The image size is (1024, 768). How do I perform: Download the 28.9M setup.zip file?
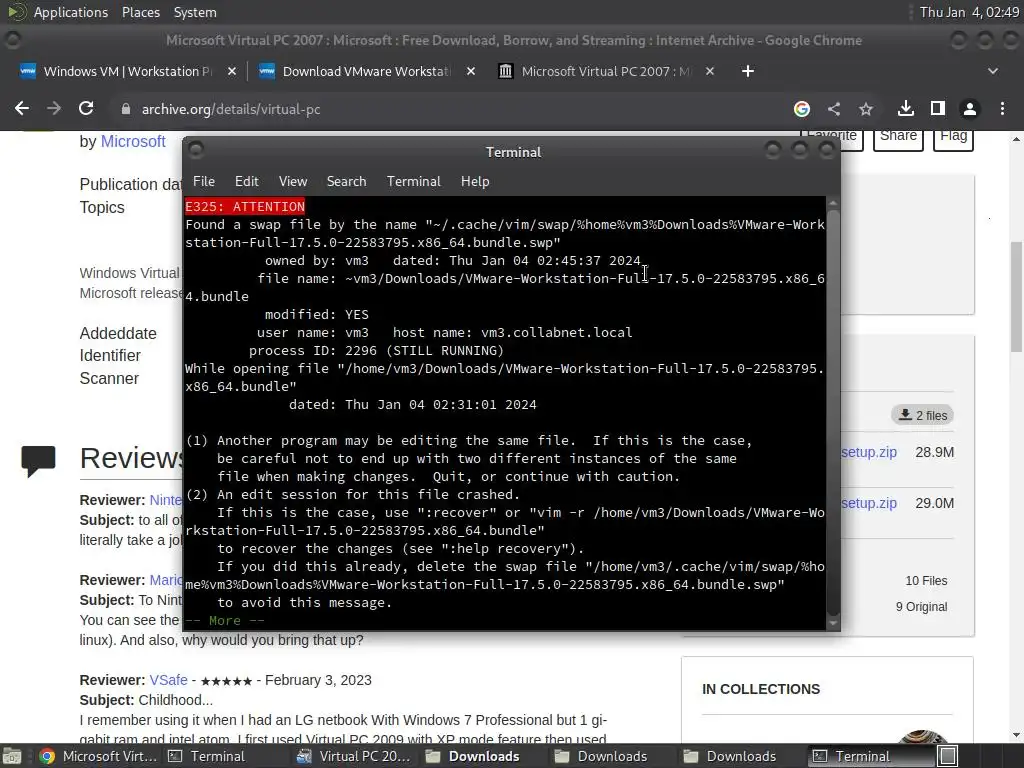tap(869, 452)
